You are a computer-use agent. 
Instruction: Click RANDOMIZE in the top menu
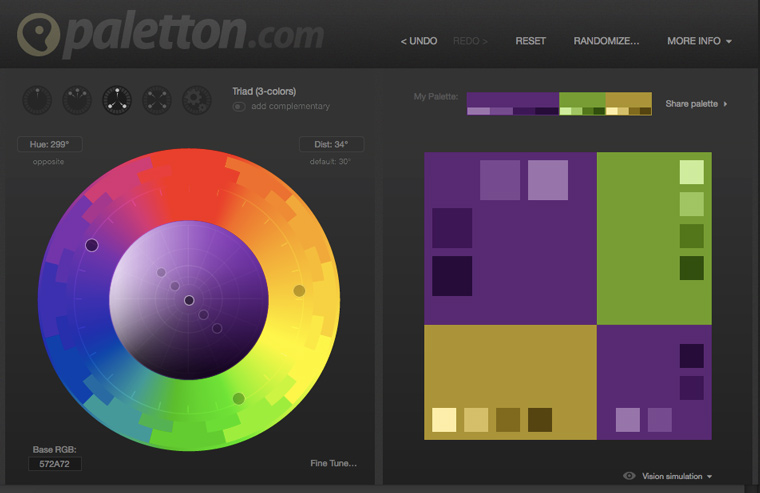pos(606,41)
